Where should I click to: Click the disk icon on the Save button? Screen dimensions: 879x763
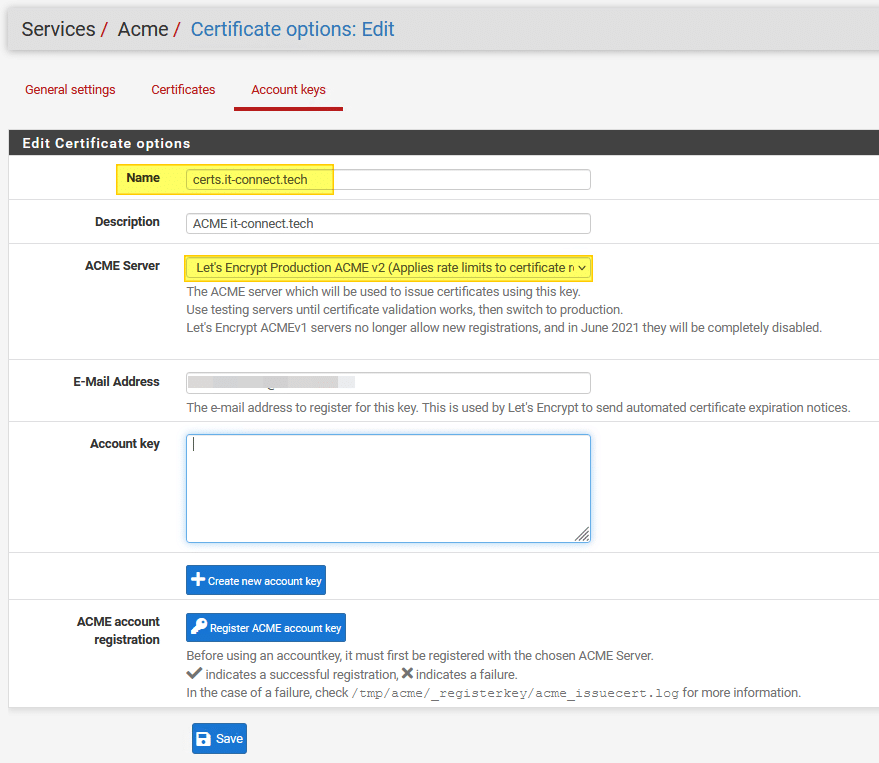pyautogui.click(x=206, y=738)
